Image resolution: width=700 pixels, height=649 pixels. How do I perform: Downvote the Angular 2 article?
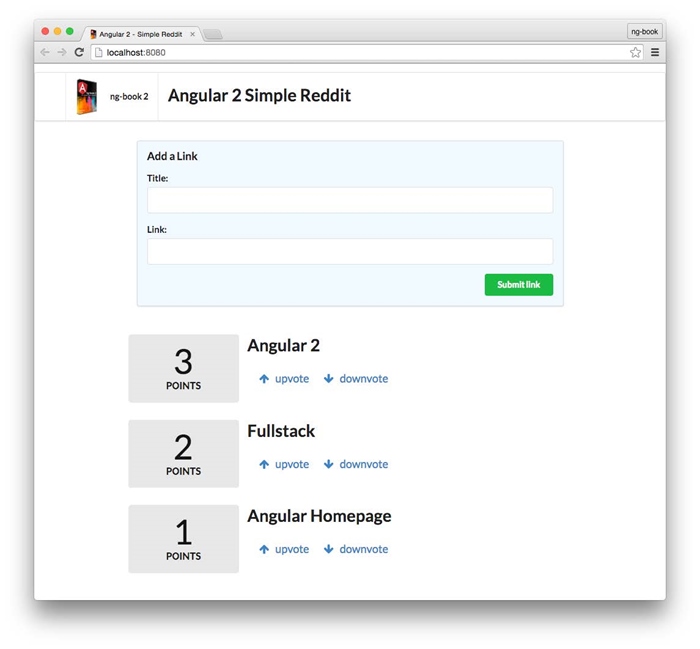point(356,379)
